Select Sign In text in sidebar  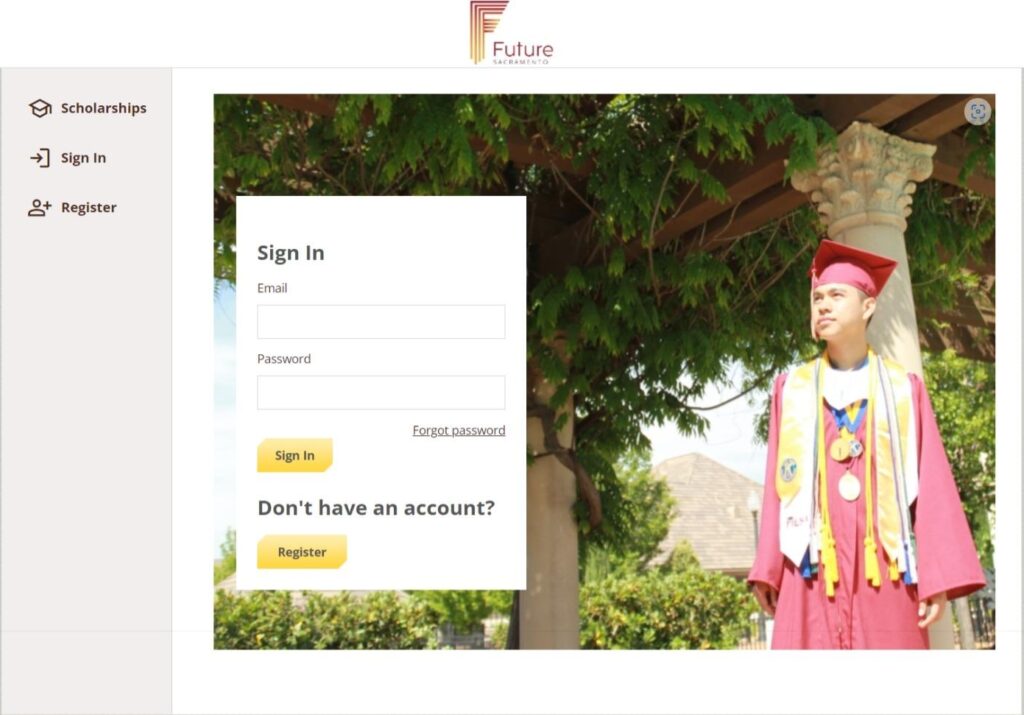click(84, 158)
